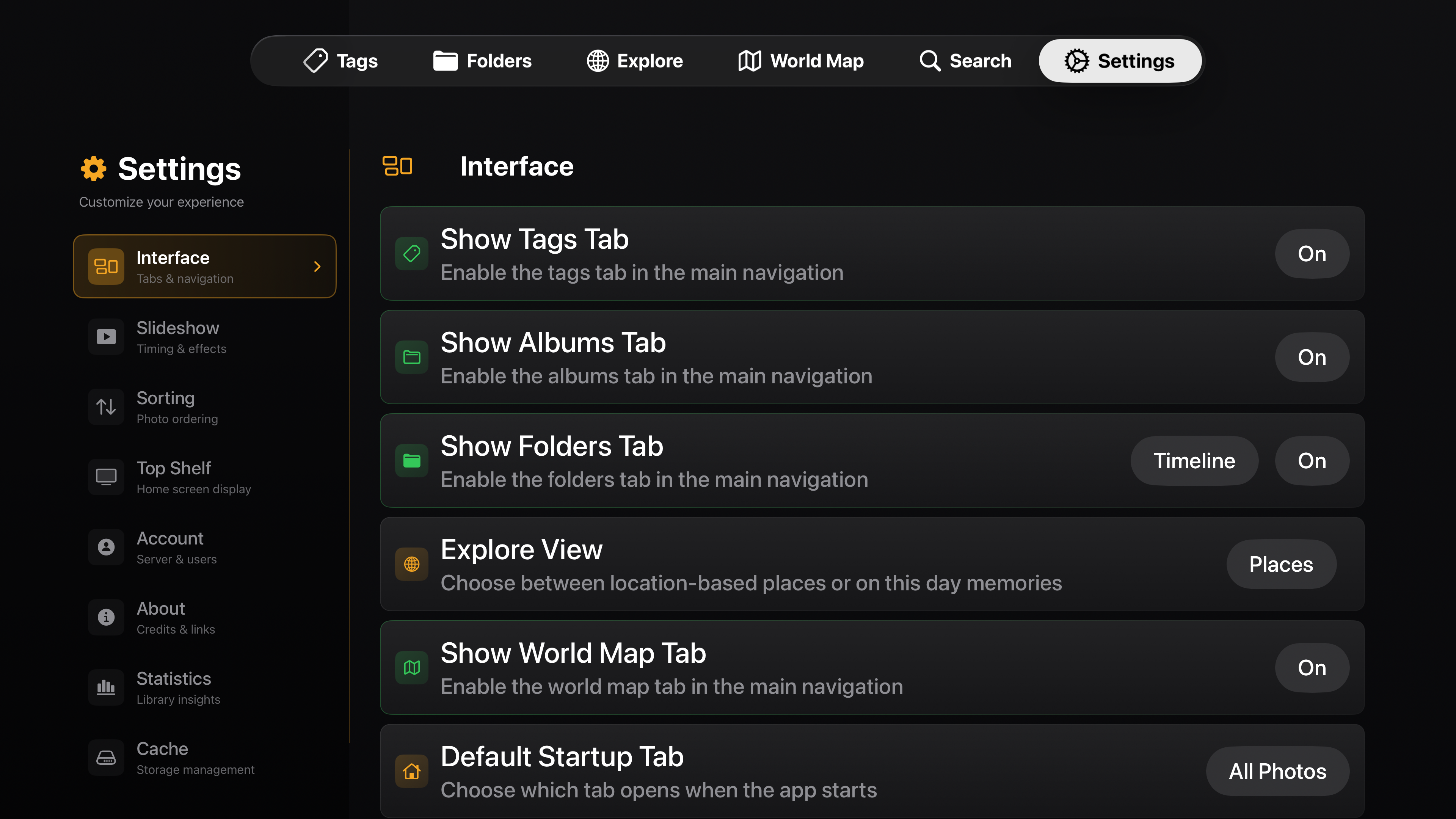Change Explore View from Places
The height and width of the screenshot is (819, 1456).
(1281, 563)
